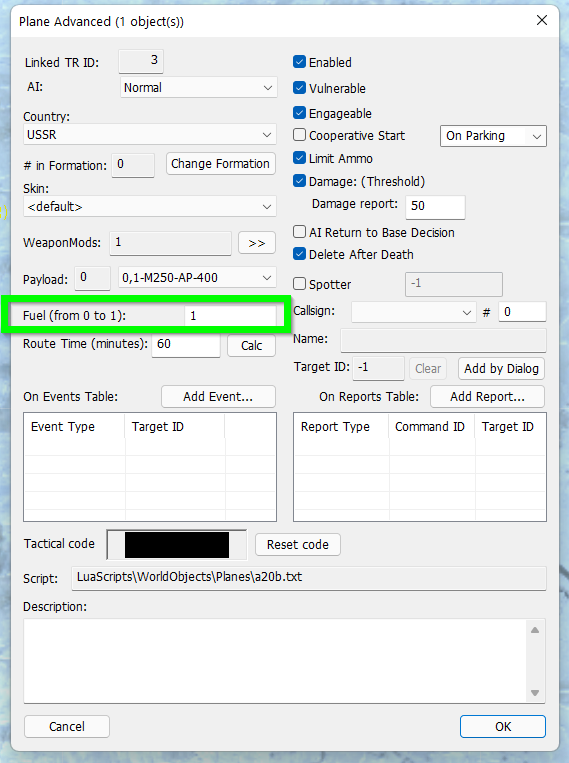569x763 pixels.
Task: Click the black Tactical code swatch
Action: tap(177, 545)
